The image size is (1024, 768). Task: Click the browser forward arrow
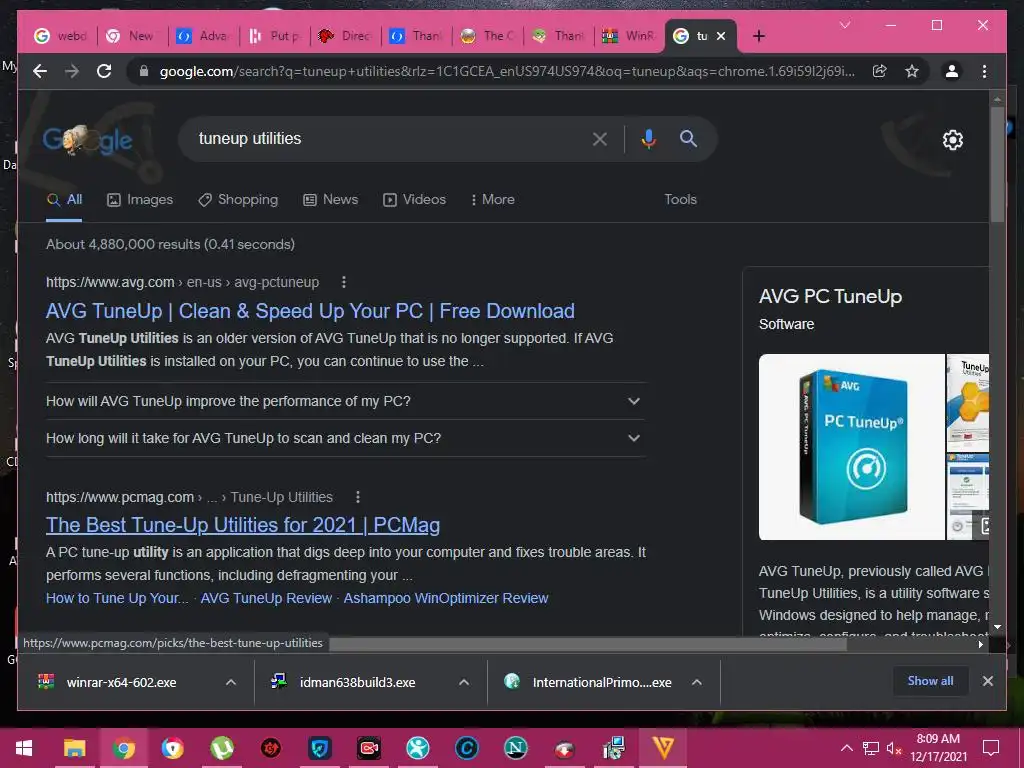pyautogui.click(x=72, y=71)
